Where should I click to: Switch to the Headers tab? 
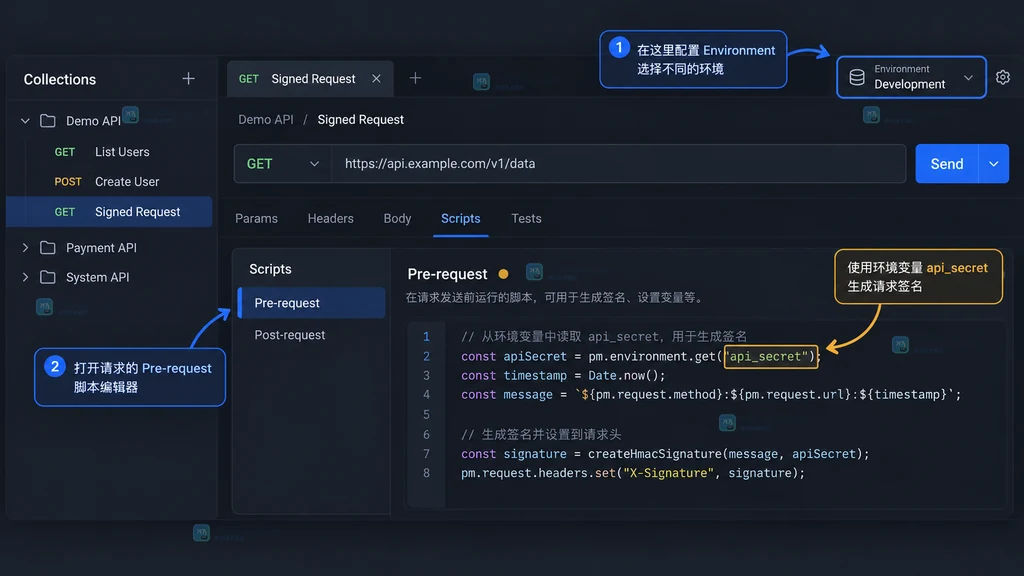(x=330, y=219)
